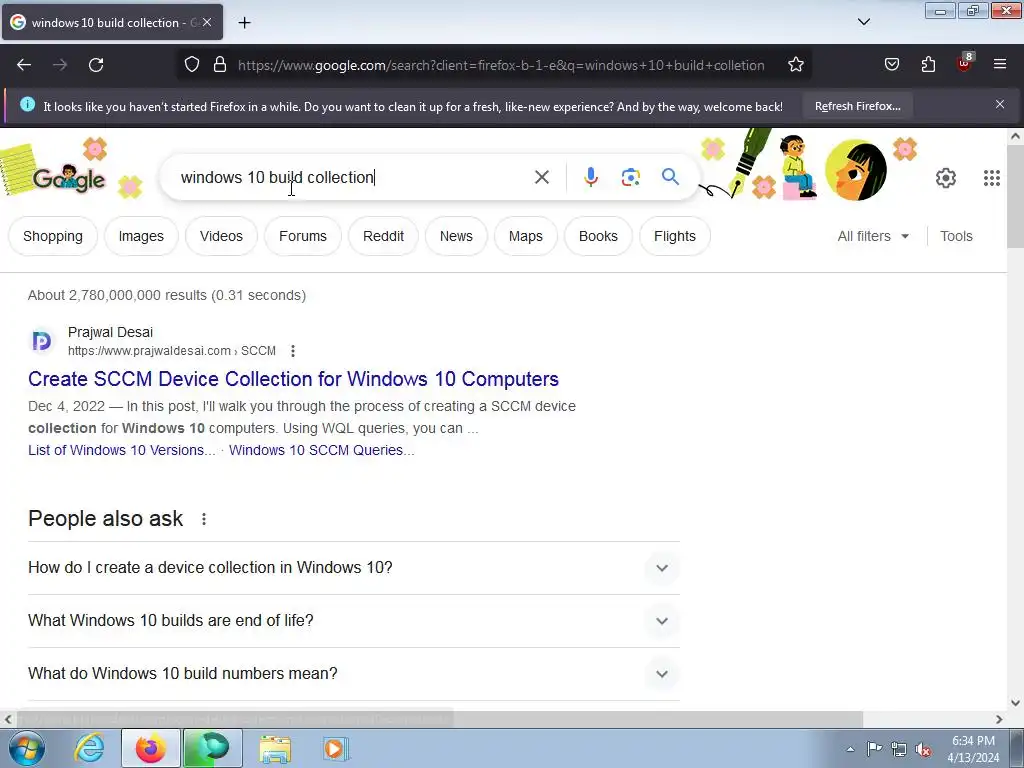Open Create SCCM Device Collection result

pyautogui.click(x=293, y=379)
